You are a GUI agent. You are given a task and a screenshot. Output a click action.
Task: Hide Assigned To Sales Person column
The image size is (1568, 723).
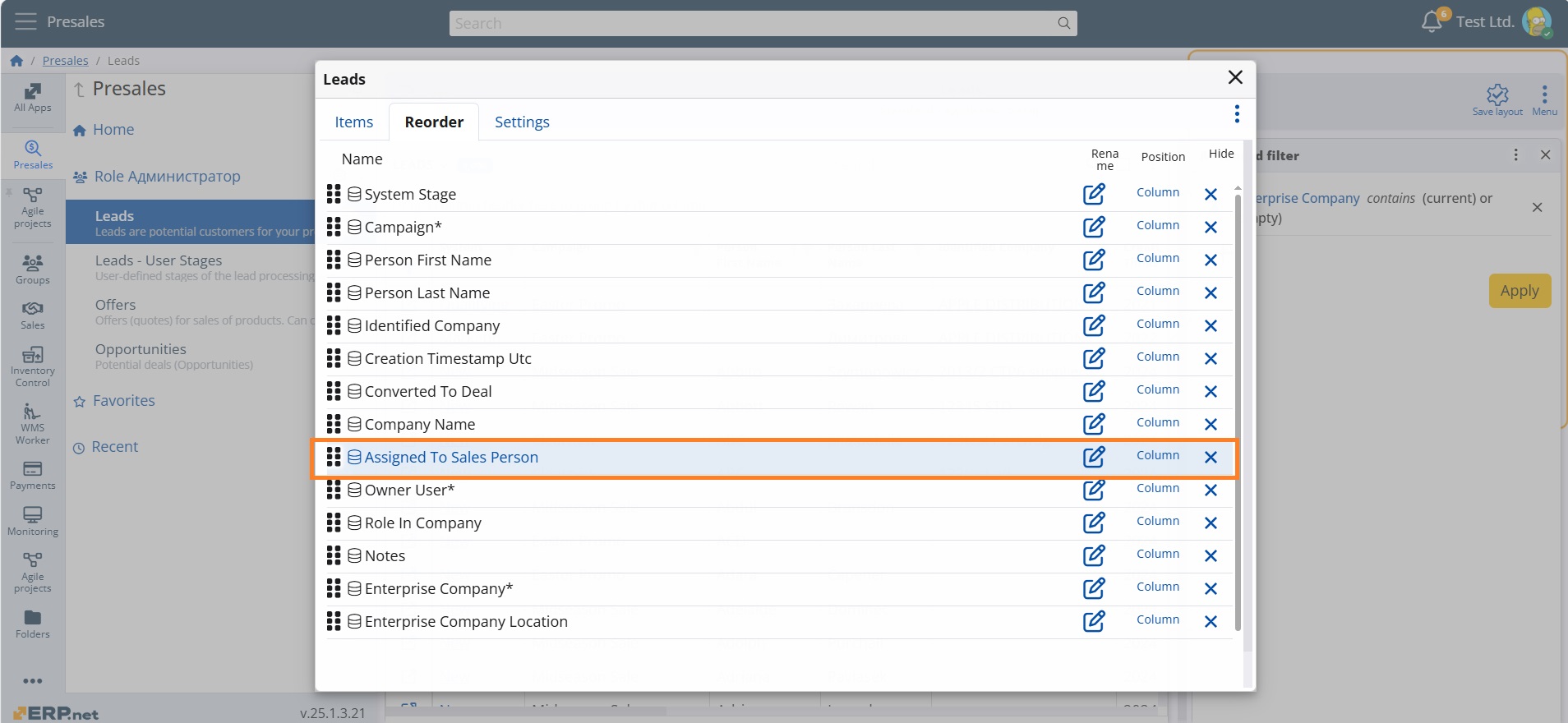click(x=1211, y=458)
